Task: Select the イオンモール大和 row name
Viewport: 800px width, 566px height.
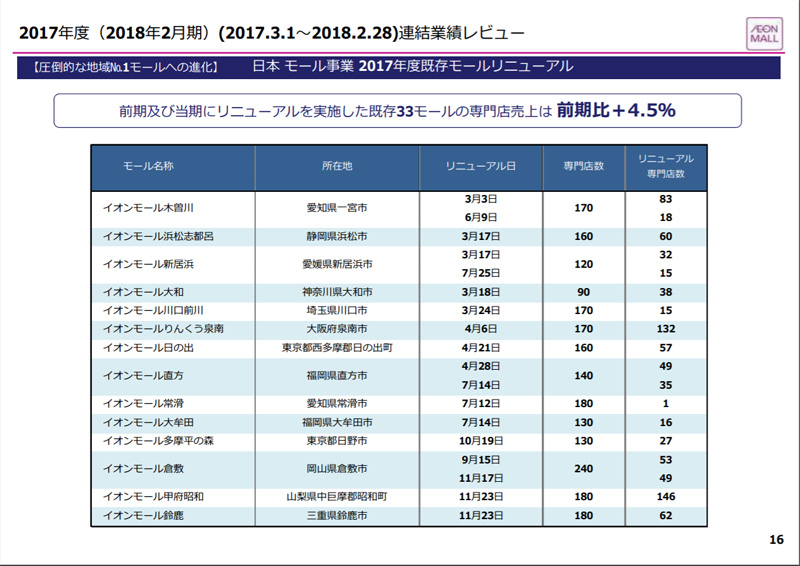Action: tap(143, 292)
